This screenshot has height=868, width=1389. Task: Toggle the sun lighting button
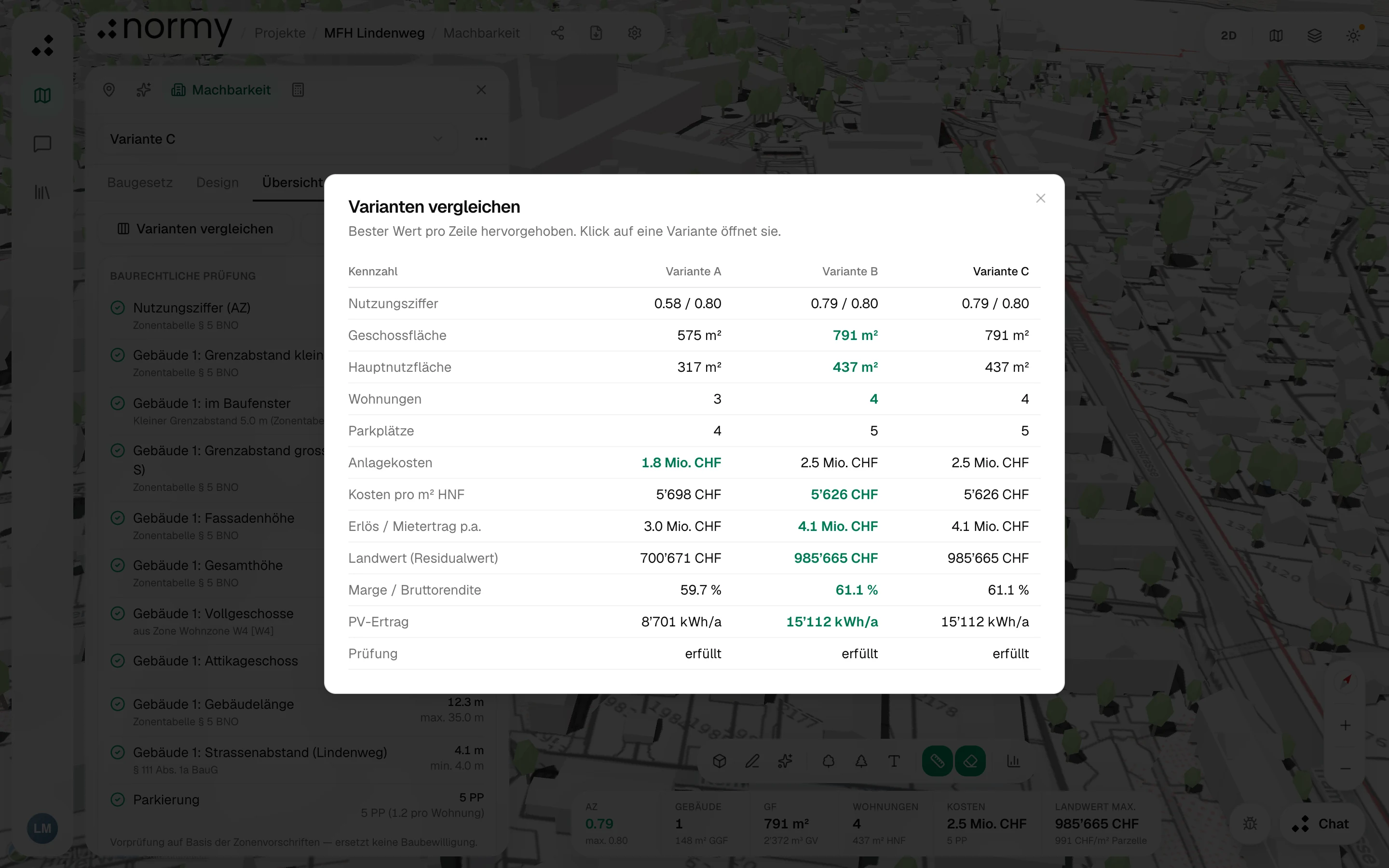point(1353,36)
